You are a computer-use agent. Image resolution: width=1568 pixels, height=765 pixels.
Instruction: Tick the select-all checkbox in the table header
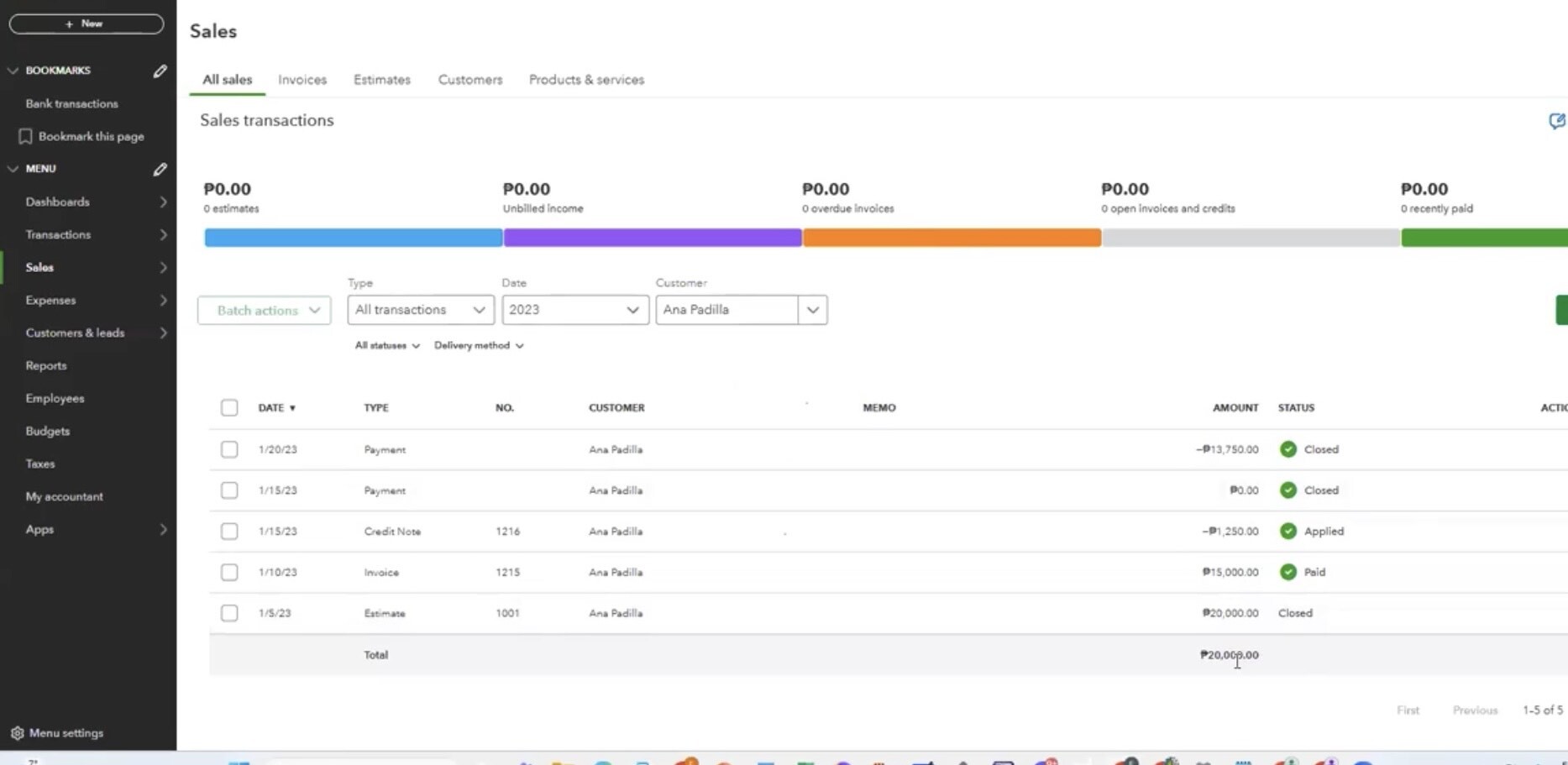click(229, 408)
